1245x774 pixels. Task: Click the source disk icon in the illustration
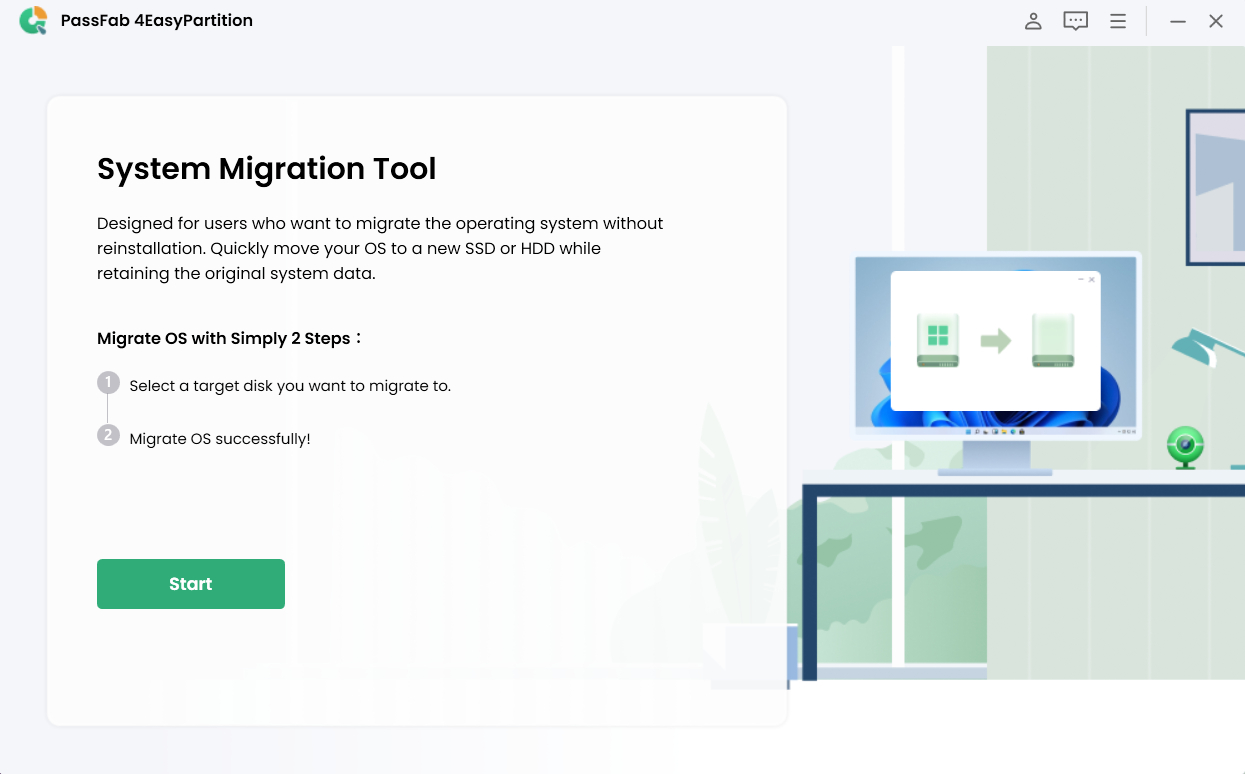click(937, 341)
